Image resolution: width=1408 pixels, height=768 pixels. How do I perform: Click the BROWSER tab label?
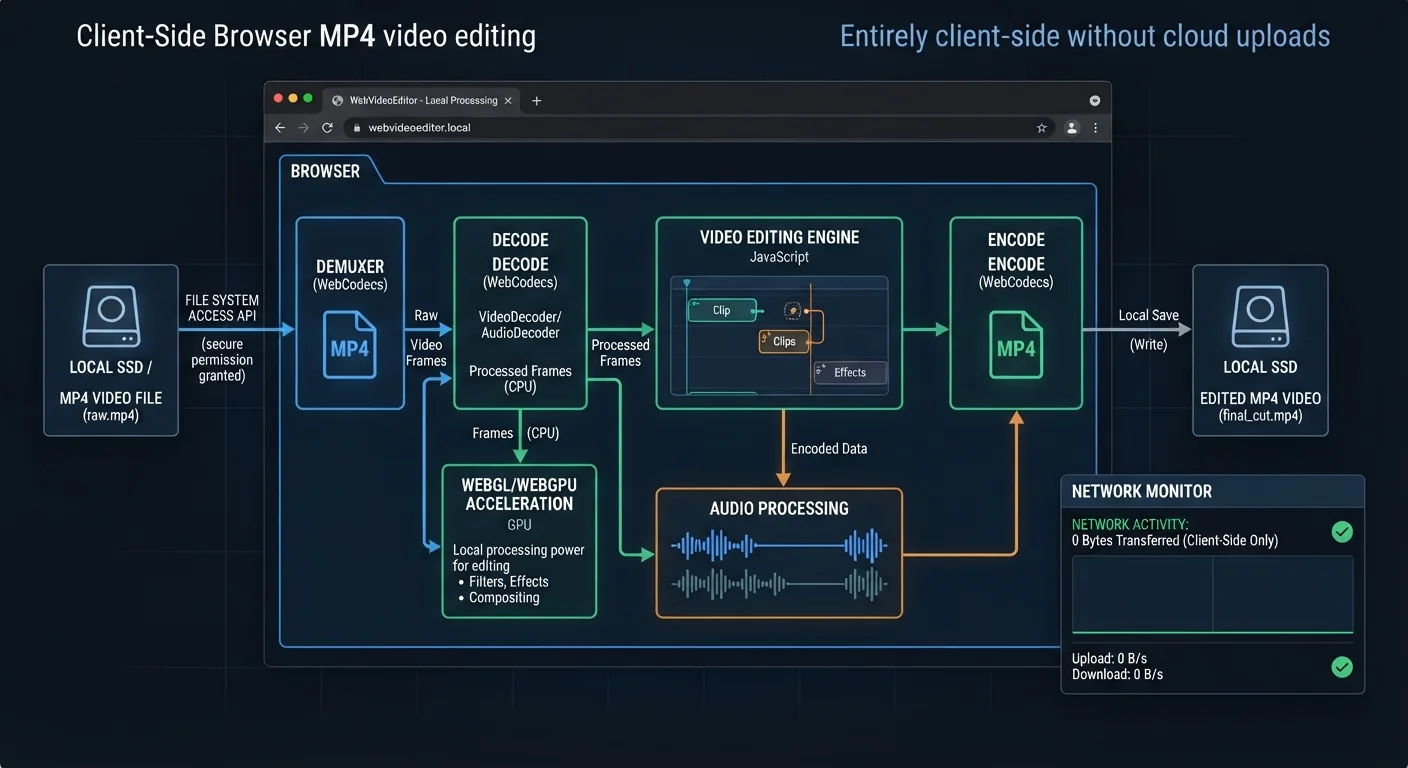pyautogui.click(x=325, y=171)
